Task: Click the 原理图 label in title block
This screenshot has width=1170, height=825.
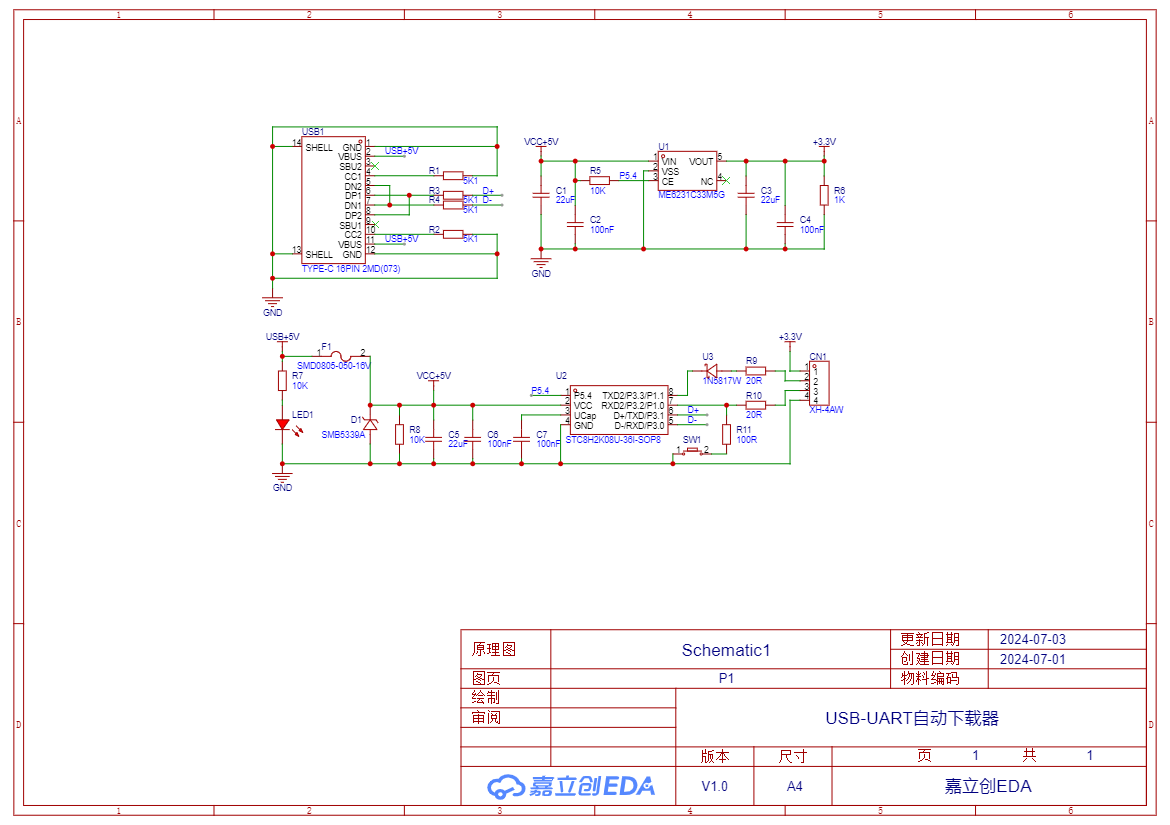Action: click(x=494, y=650)
